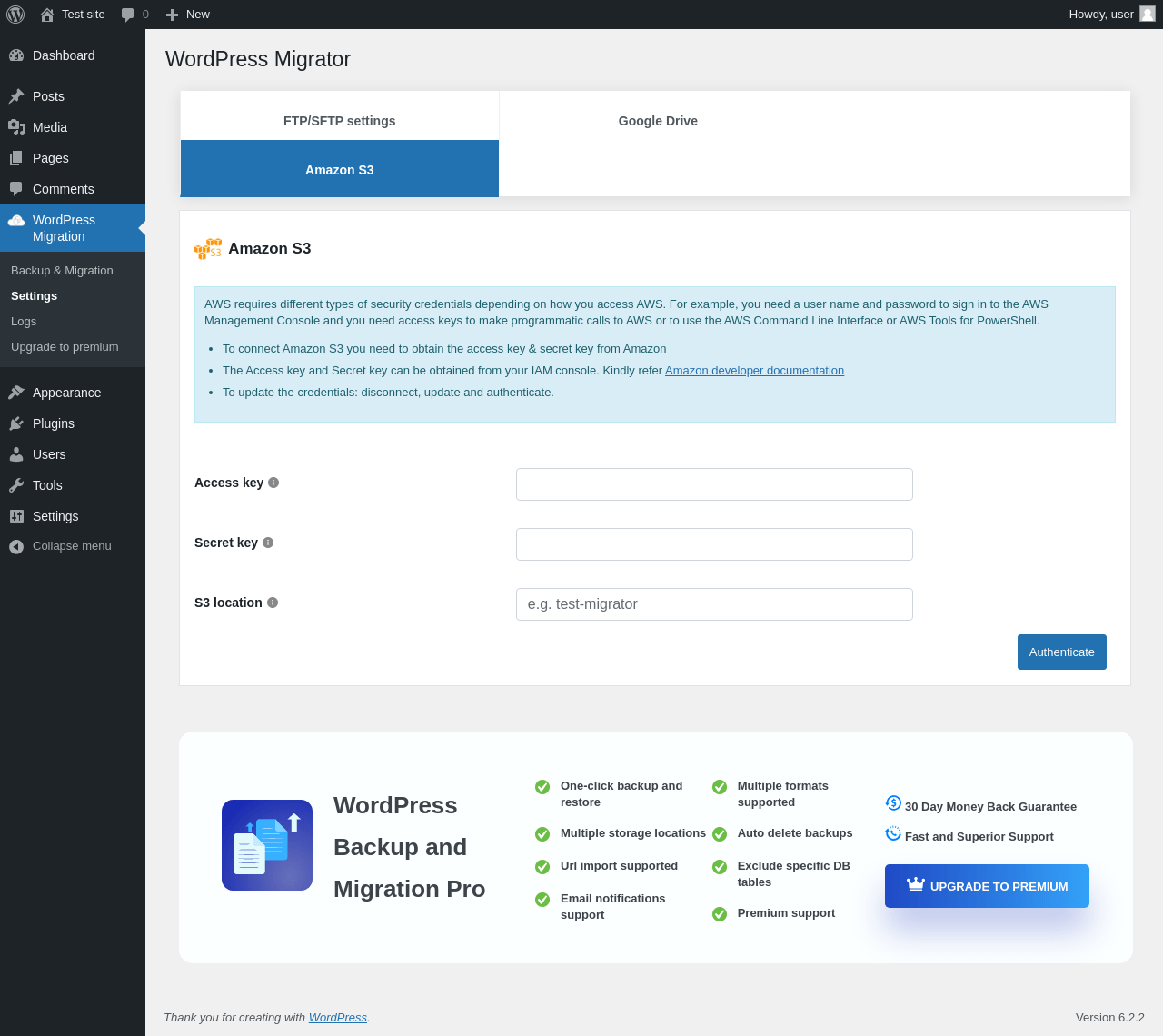Click the S3 location info icon
This screenshot has height=1036, width=1163.
click(273, 603)
